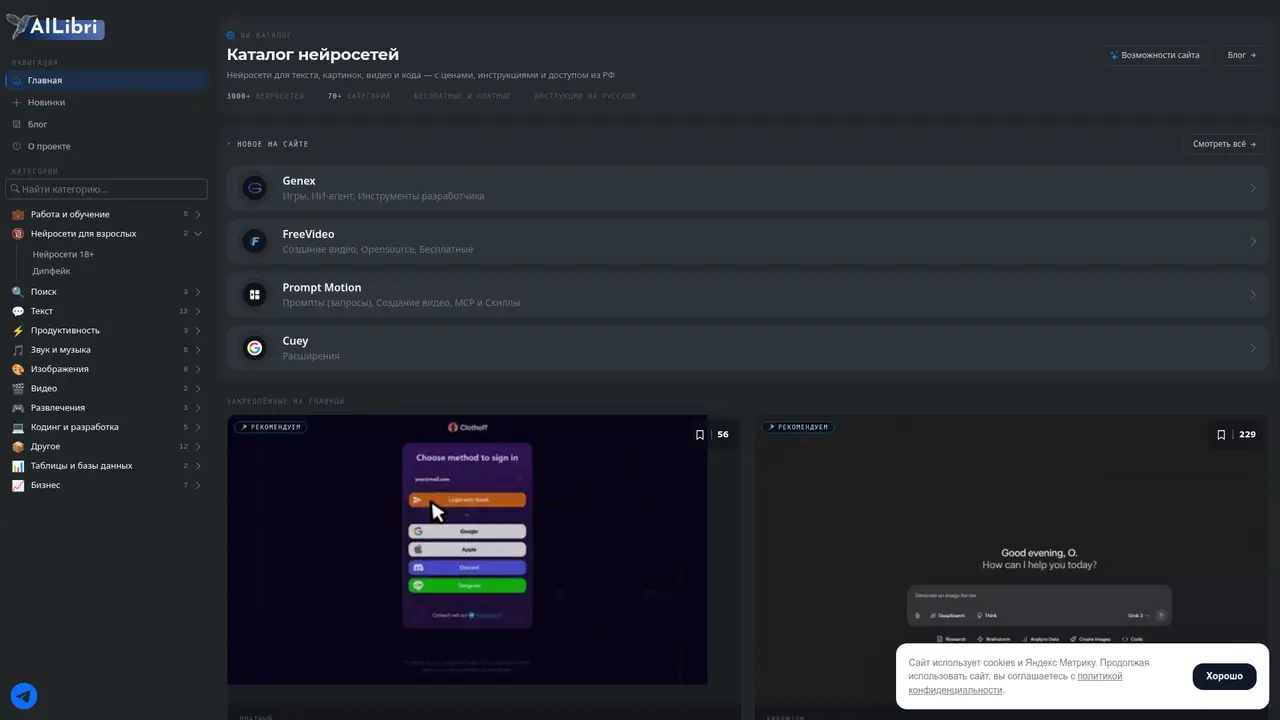The height and width of the screenshot is (720, 1280).
Task: Click the clapperboard icon for Видео
Action: point(18,389)
